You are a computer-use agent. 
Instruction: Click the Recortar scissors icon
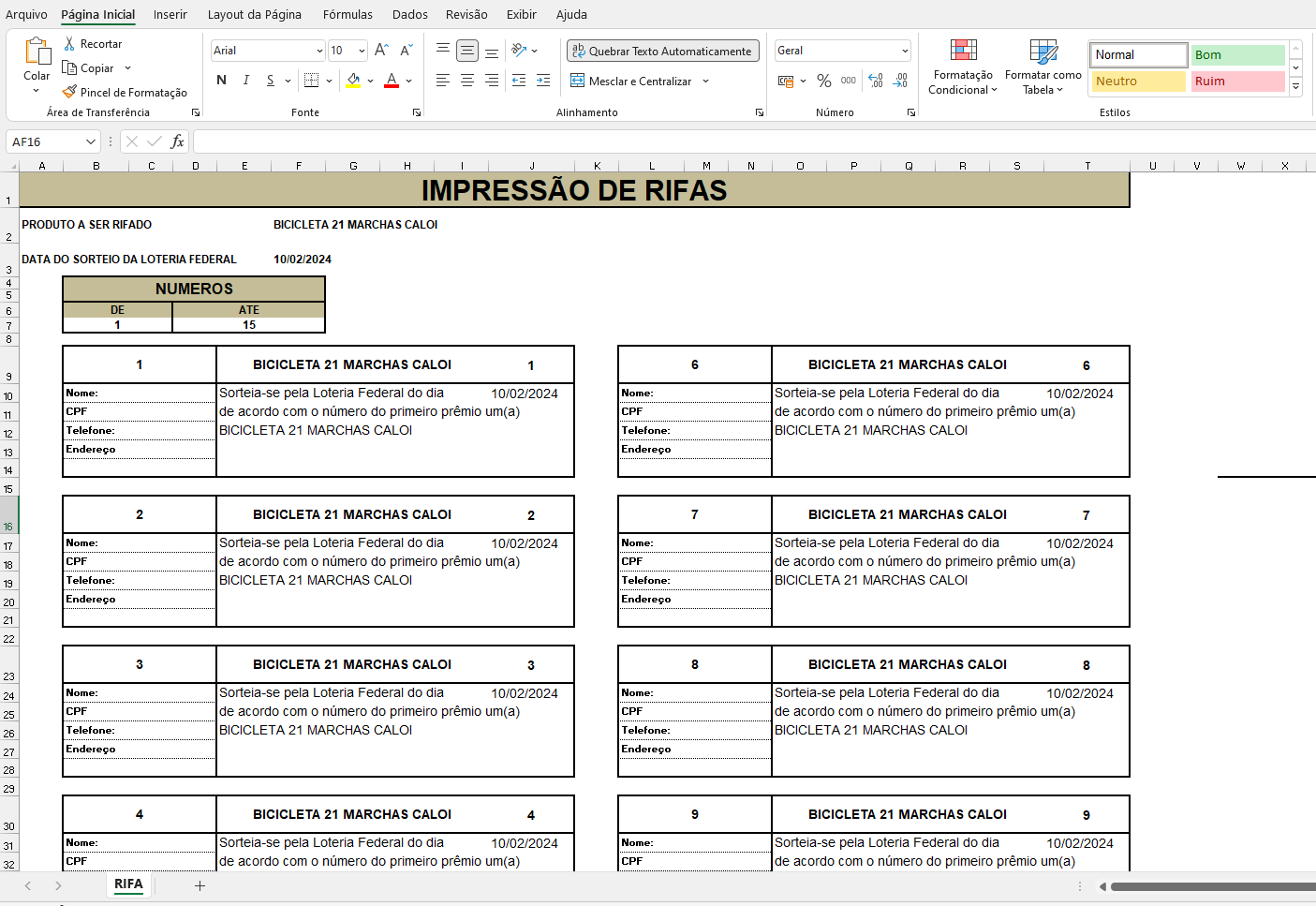pyautogui.click(x=69, y=44)
